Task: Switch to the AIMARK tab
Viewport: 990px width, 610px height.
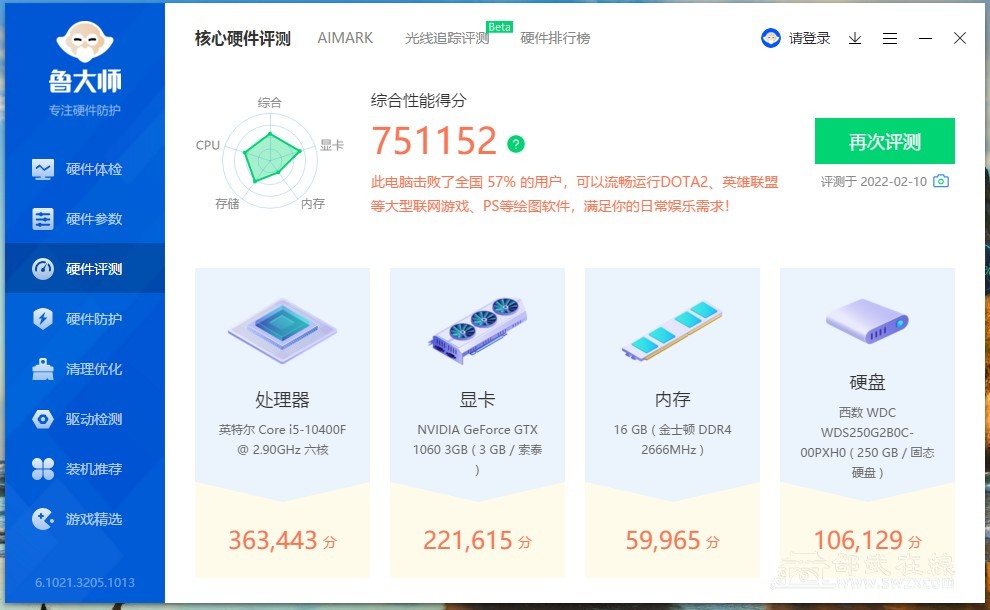Action: (x=345, y=38)
